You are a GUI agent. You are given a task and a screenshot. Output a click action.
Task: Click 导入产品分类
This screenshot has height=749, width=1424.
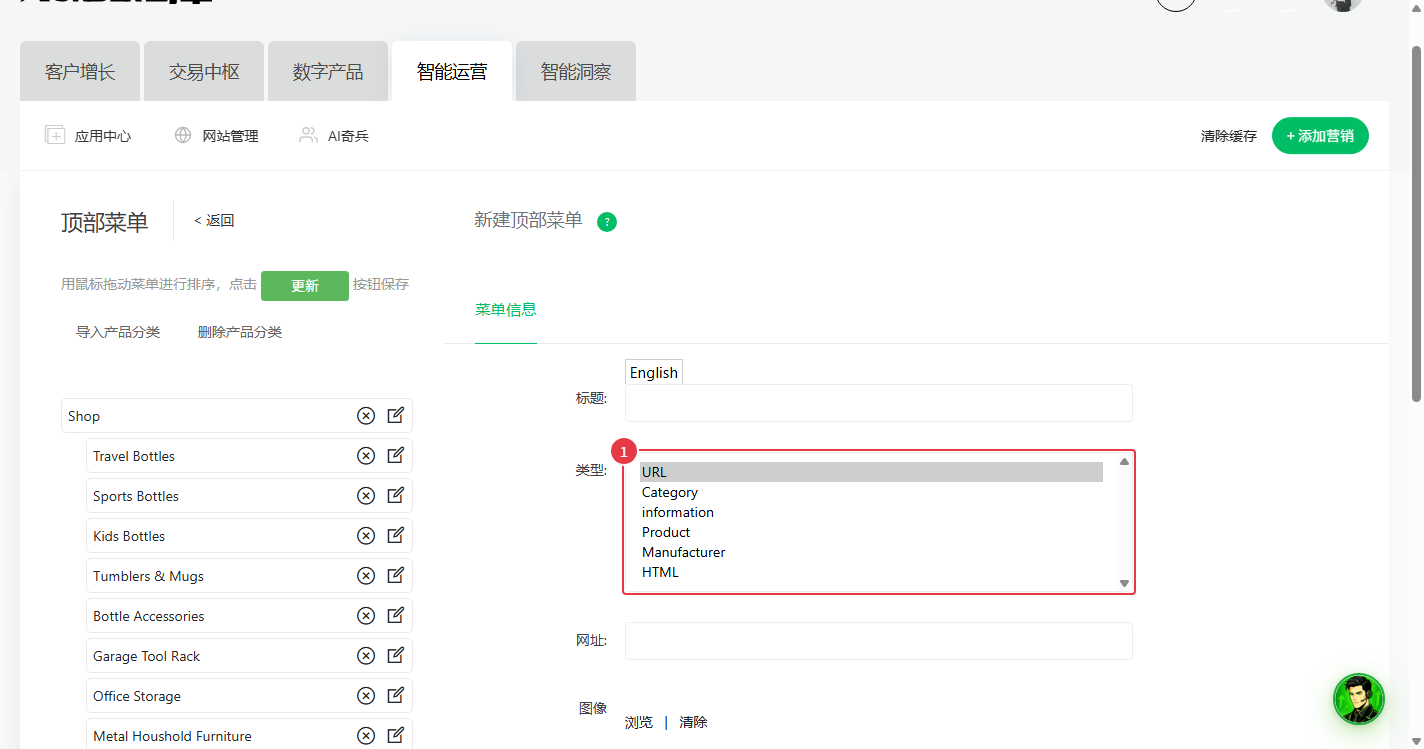[x=118, y=332]
